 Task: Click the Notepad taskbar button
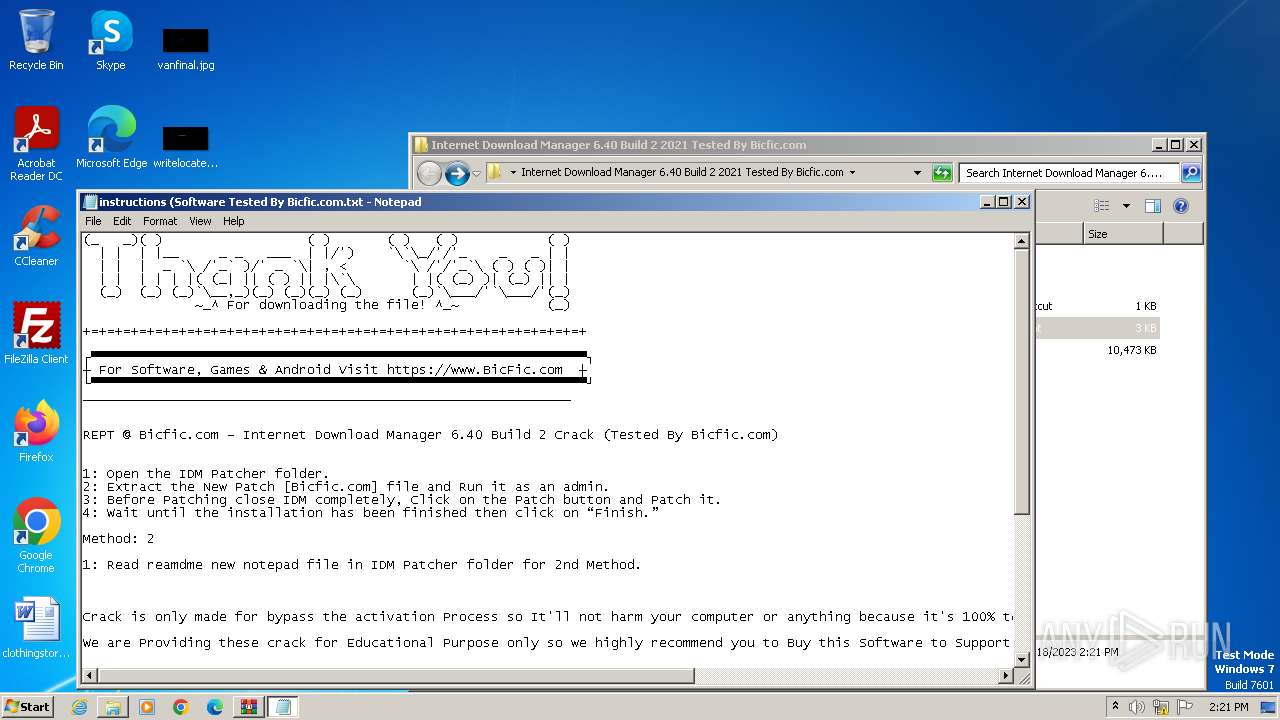283,707
